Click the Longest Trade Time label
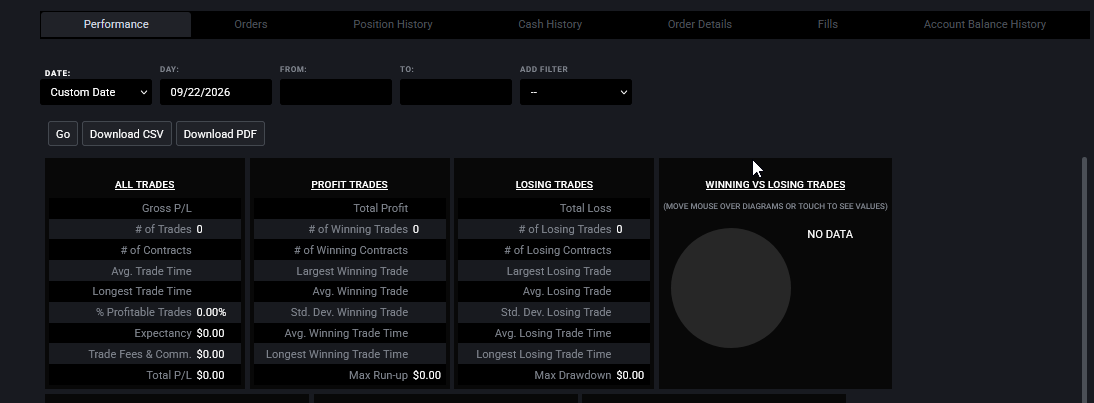The image size is (1094, 403). point(142,291)
